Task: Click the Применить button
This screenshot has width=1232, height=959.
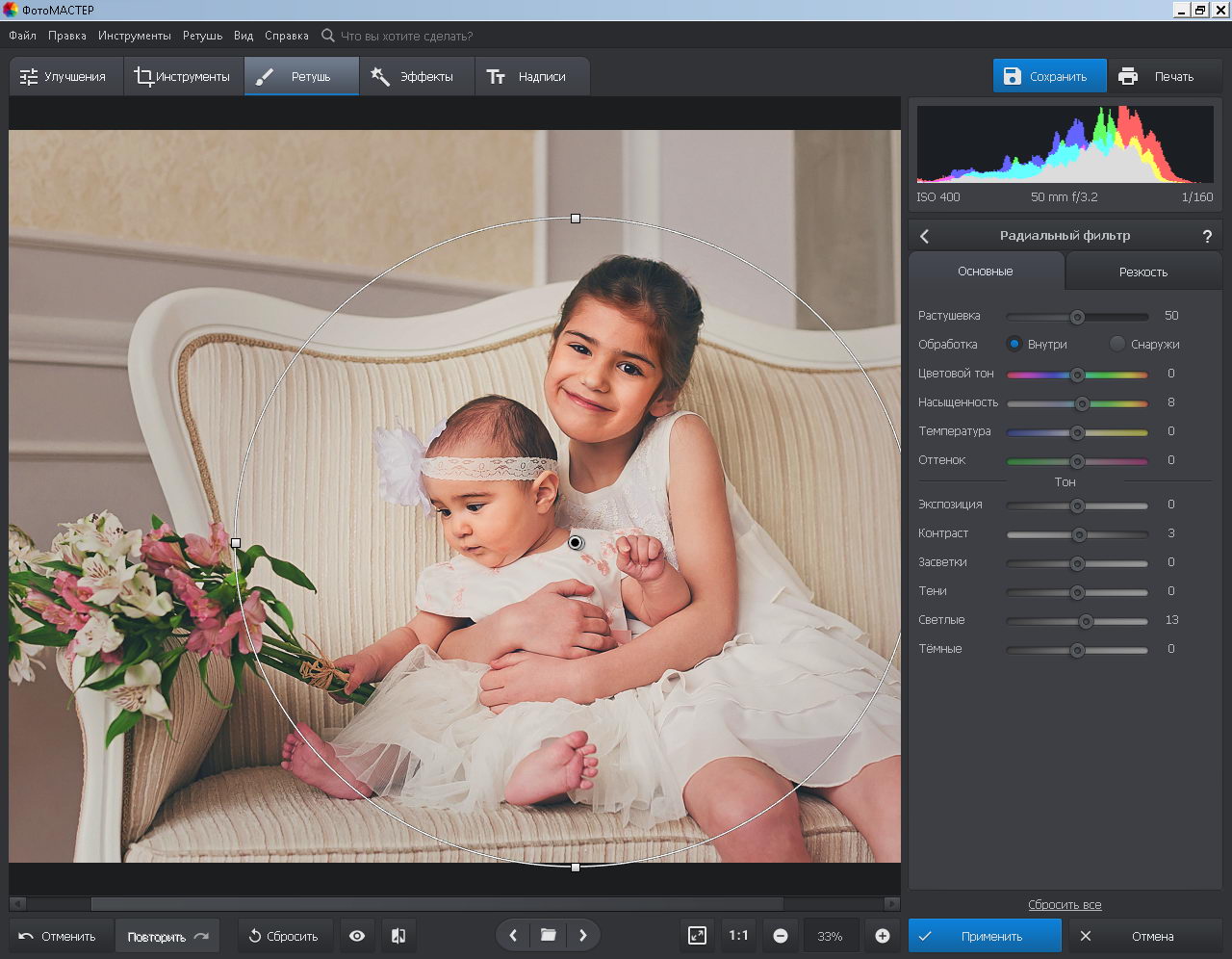Action: 985,936
